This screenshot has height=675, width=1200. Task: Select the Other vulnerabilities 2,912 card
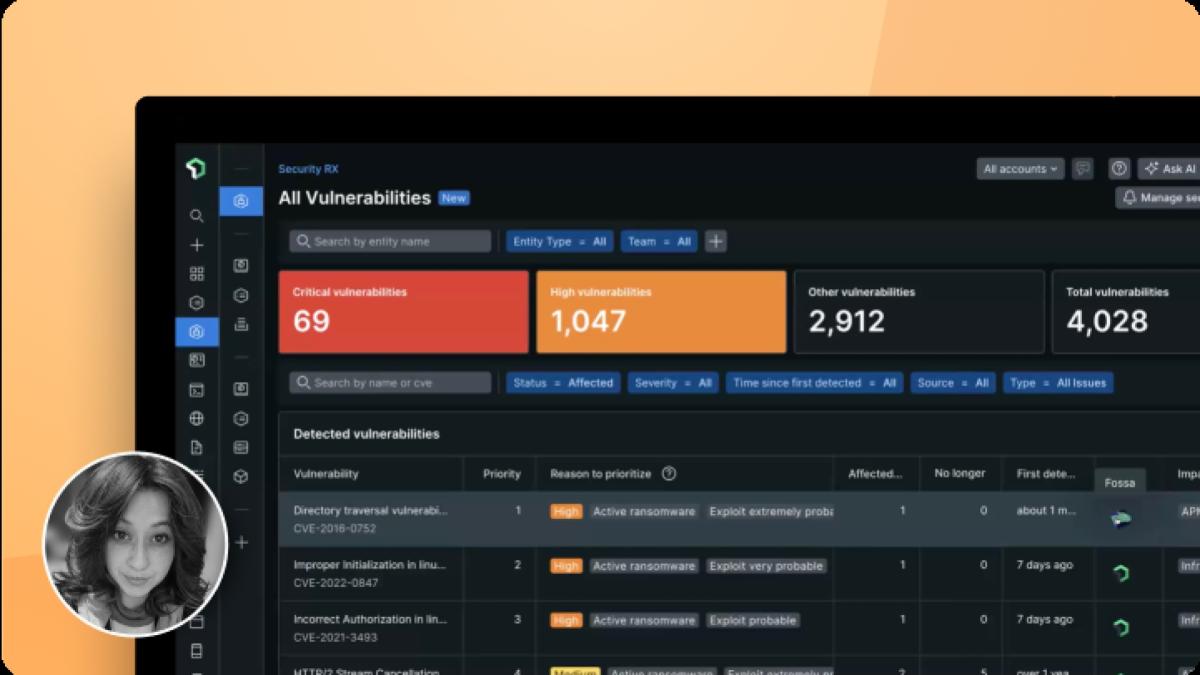point(919,312)
